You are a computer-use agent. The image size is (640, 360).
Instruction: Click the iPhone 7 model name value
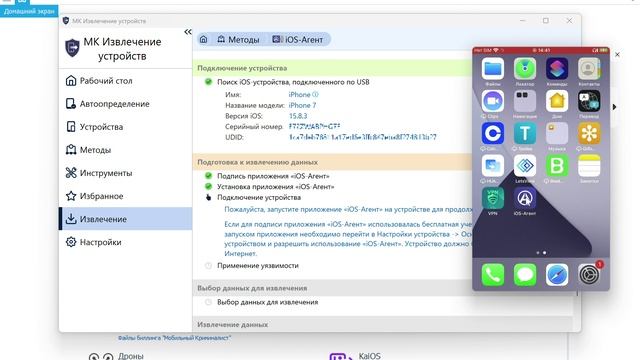pyautogui.click(x=302, y=105)
